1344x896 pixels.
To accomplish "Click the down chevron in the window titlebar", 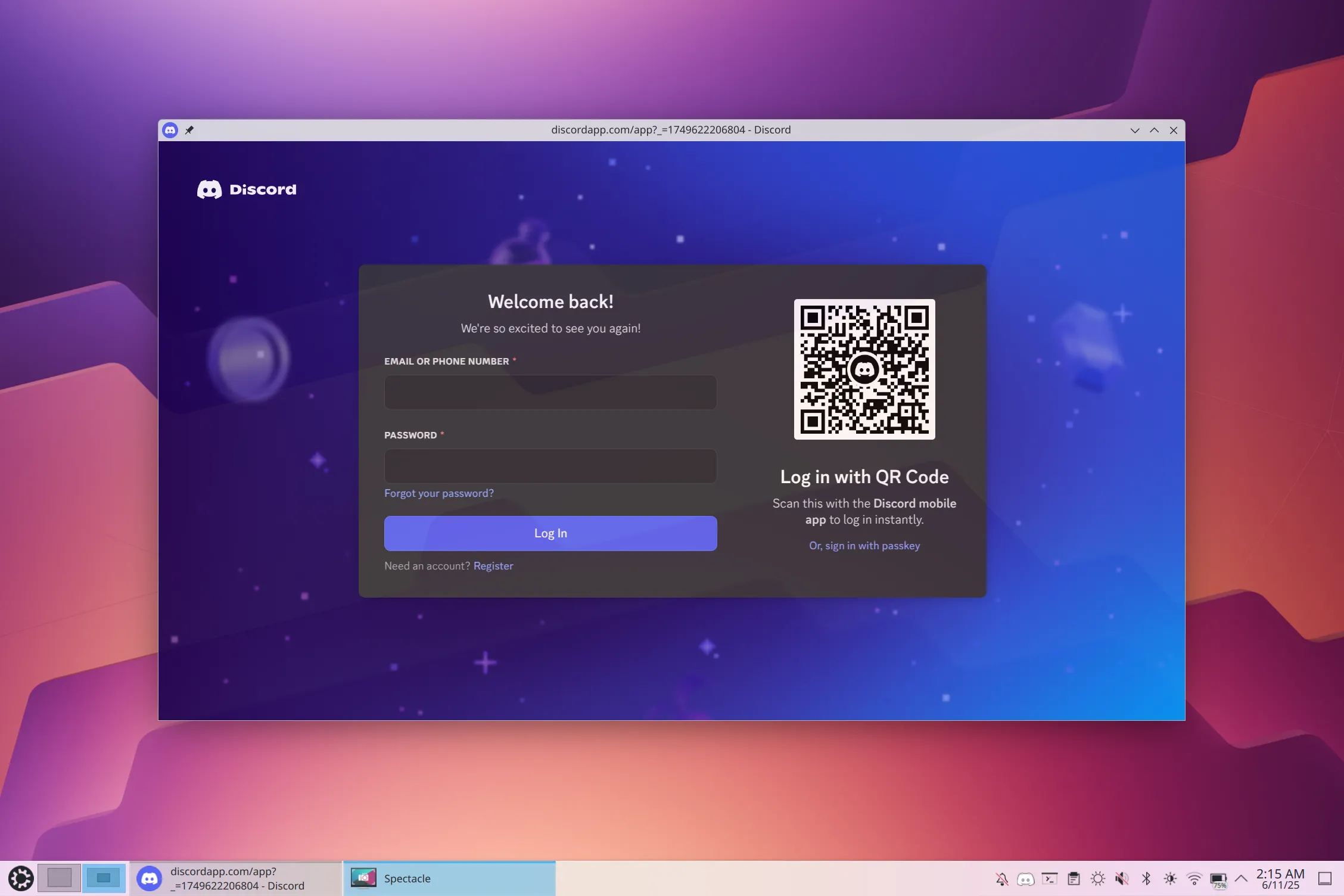I will point(1134,130).
